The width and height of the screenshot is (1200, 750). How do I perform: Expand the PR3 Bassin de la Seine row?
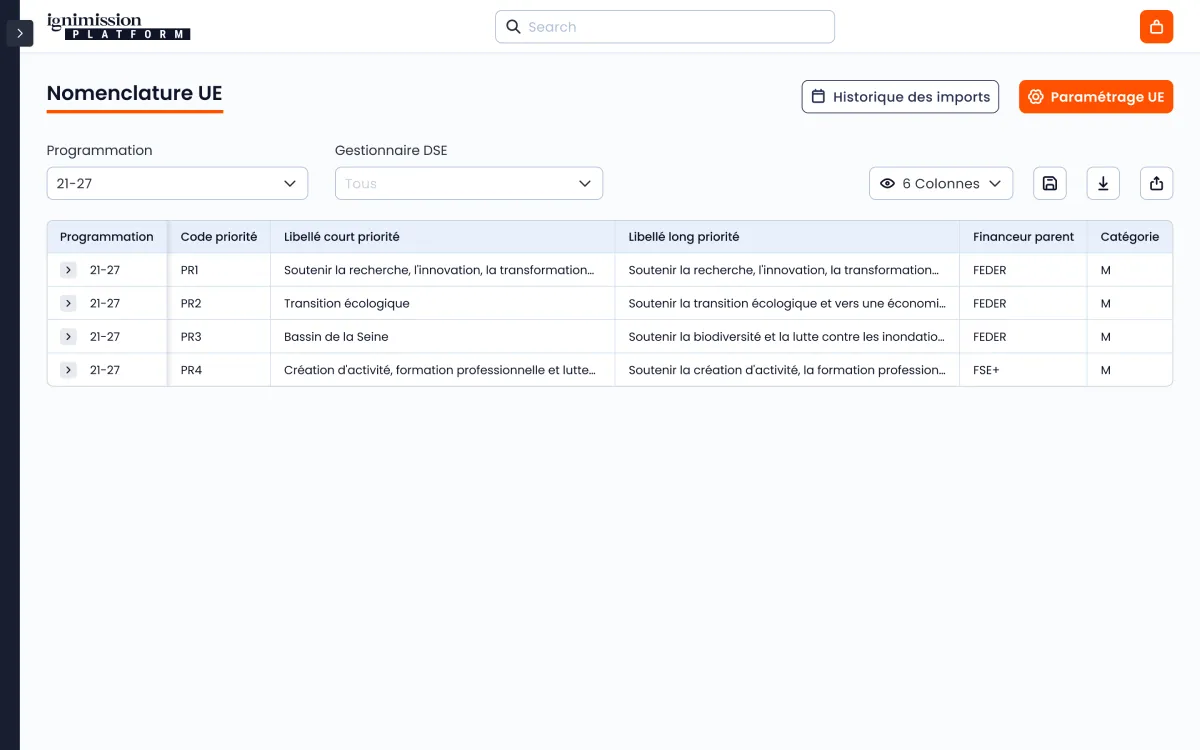[x=68, y=337]
